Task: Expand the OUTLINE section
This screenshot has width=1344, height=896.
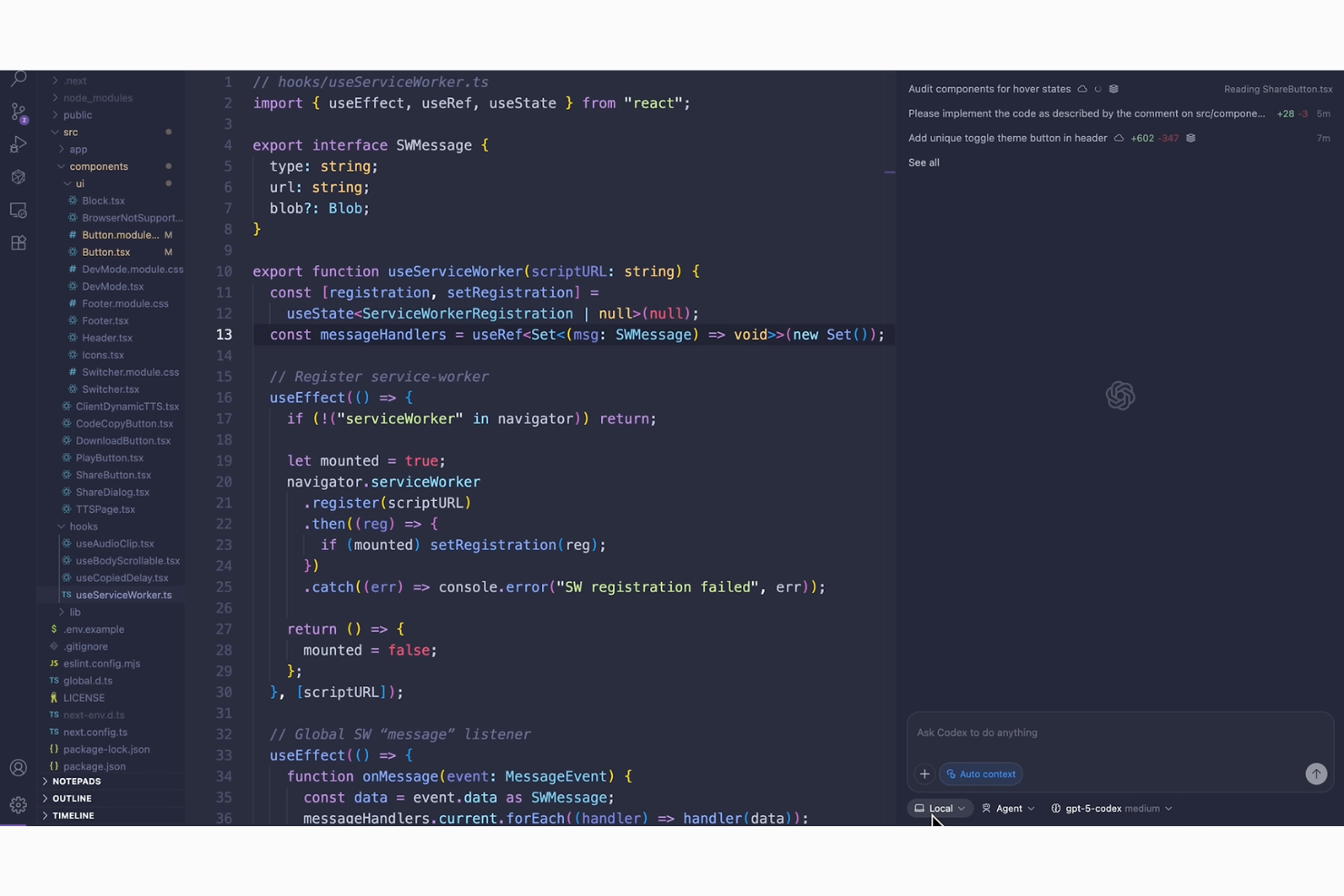Action: (72, 799)
